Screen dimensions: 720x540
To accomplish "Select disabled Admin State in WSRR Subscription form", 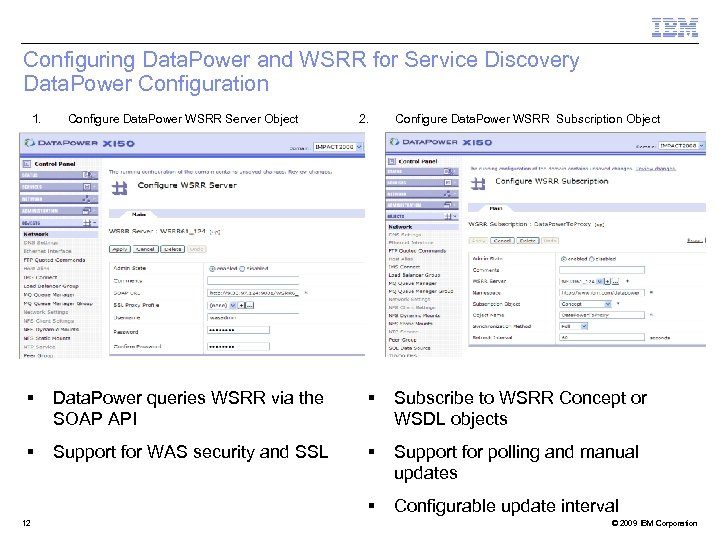I will pyautogui.click(x=591, y=259).
